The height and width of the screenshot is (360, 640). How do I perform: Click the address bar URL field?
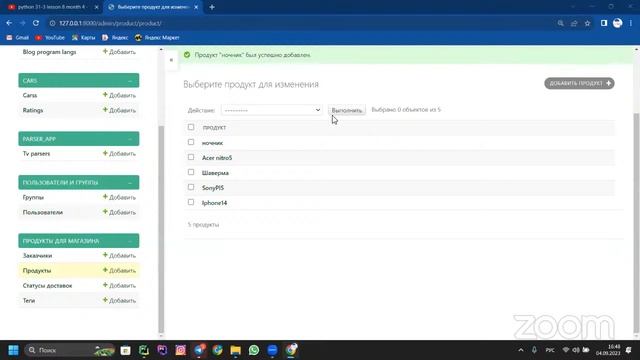click(302, 23)
